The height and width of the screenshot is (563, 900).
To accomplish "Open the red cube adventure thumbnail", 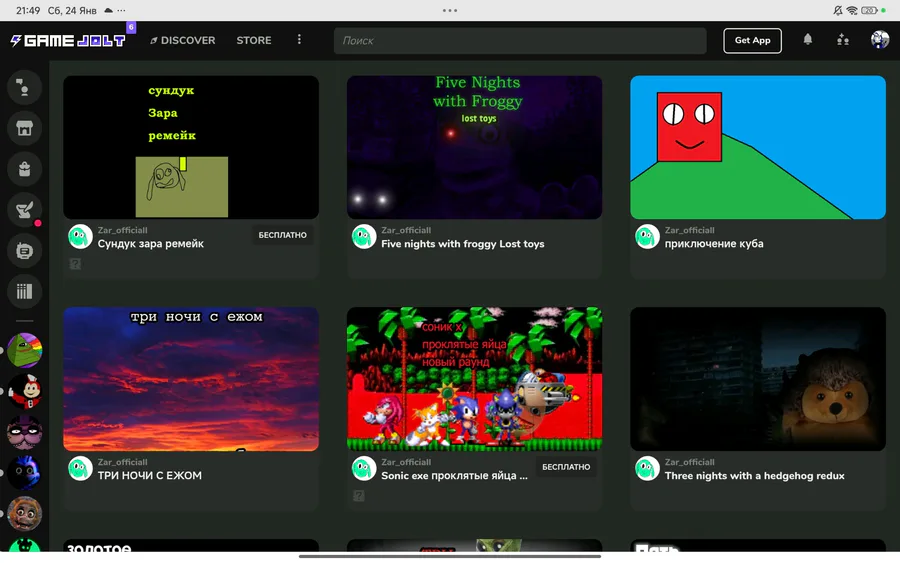I will (x=758, y=147).
